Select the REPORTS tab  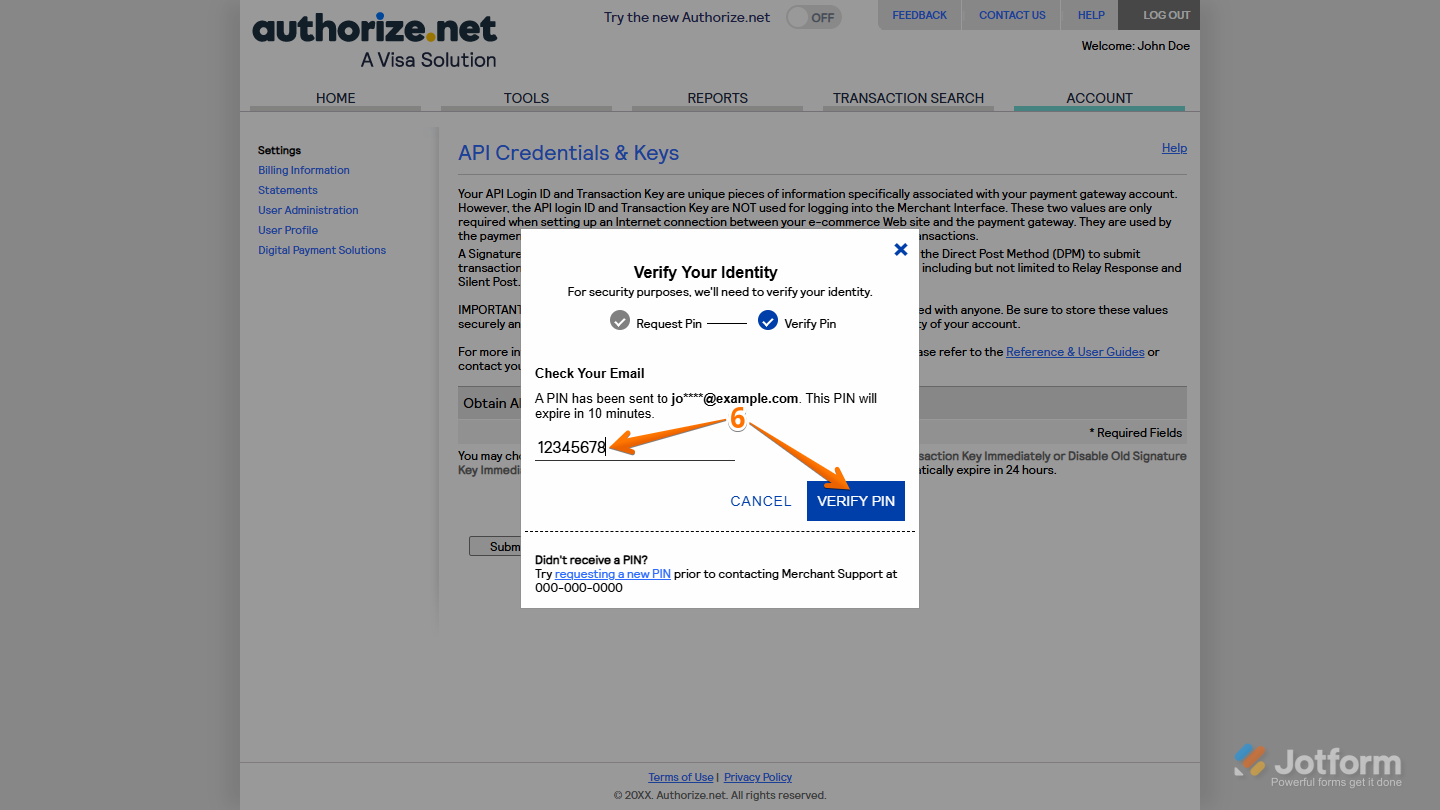coord(717,97)
